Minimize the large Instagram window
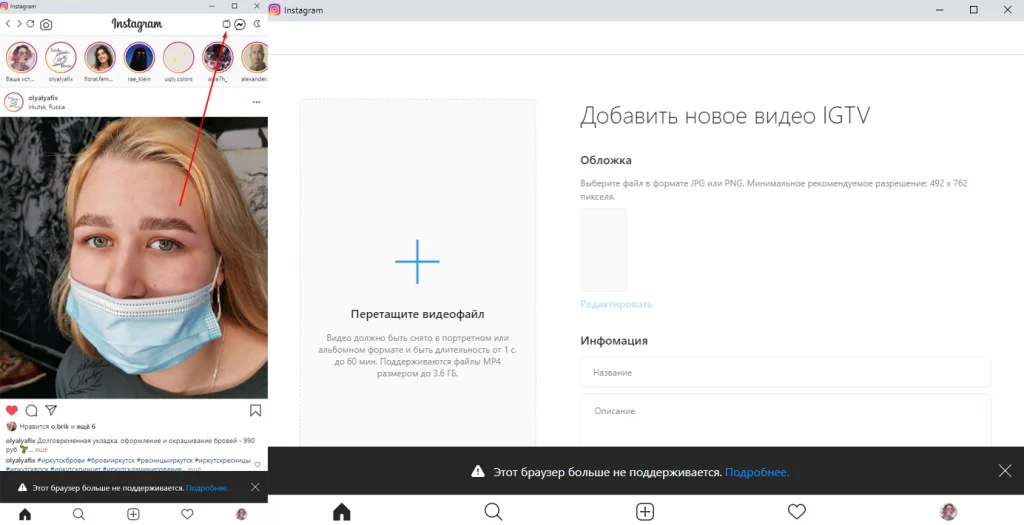The image size is (1024, 525). [940, 10]
